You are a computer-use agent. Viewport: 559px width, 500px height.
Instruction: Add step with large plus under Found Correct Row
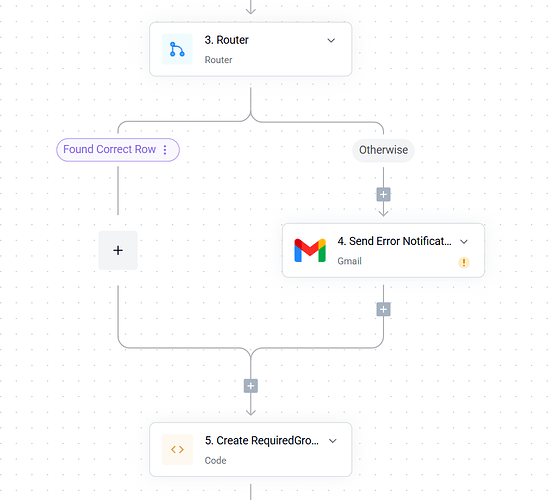118,251
